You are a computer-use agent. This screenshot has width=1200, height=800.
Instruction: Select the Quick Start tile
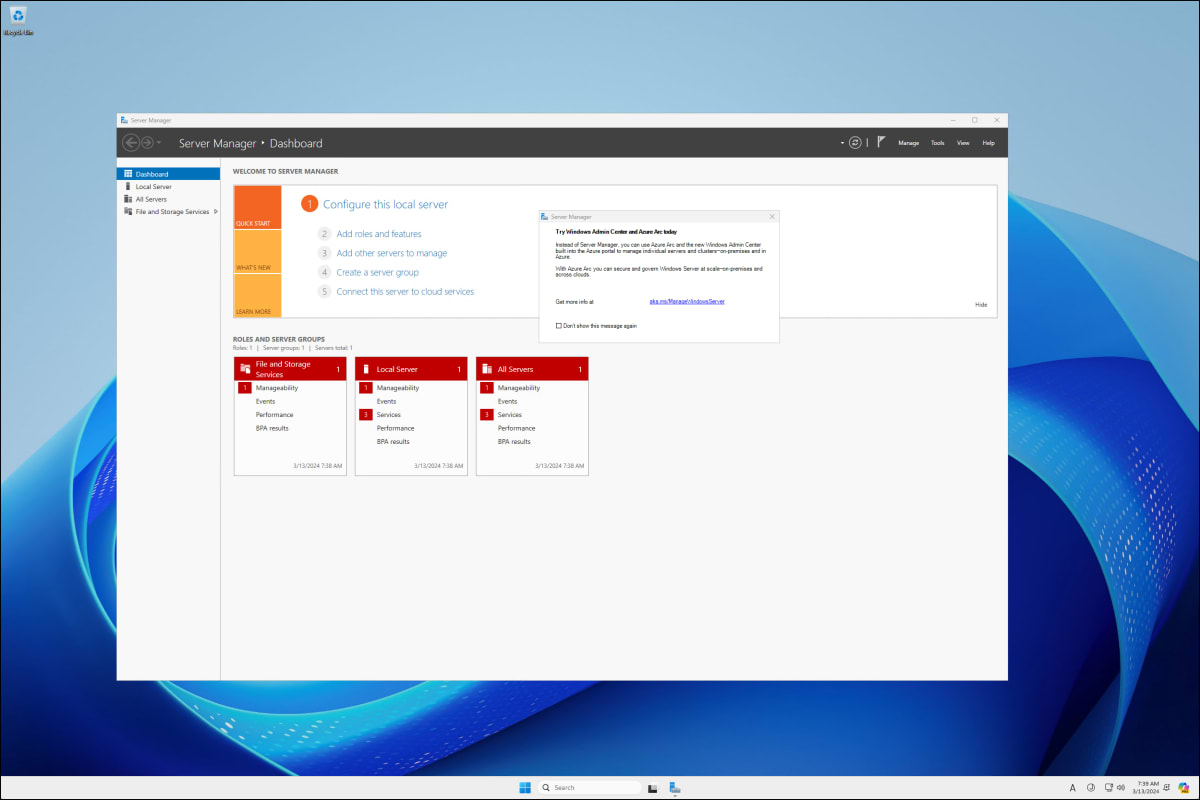(258, 208)
